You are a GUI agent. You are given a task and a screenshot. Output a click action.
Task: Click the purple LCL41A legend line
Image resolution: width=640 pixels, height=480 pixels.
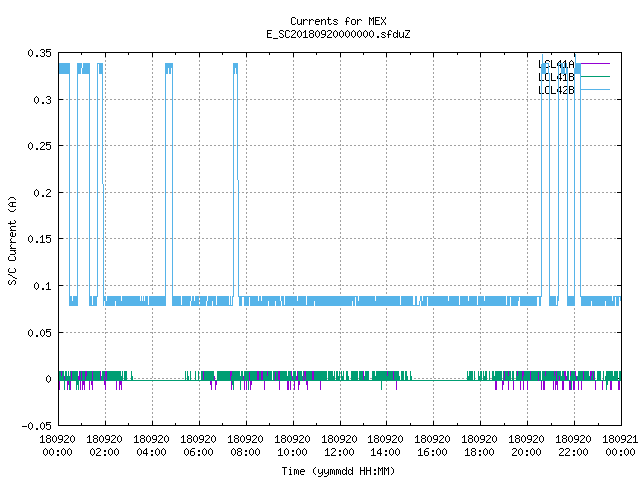tap(595, 64)
